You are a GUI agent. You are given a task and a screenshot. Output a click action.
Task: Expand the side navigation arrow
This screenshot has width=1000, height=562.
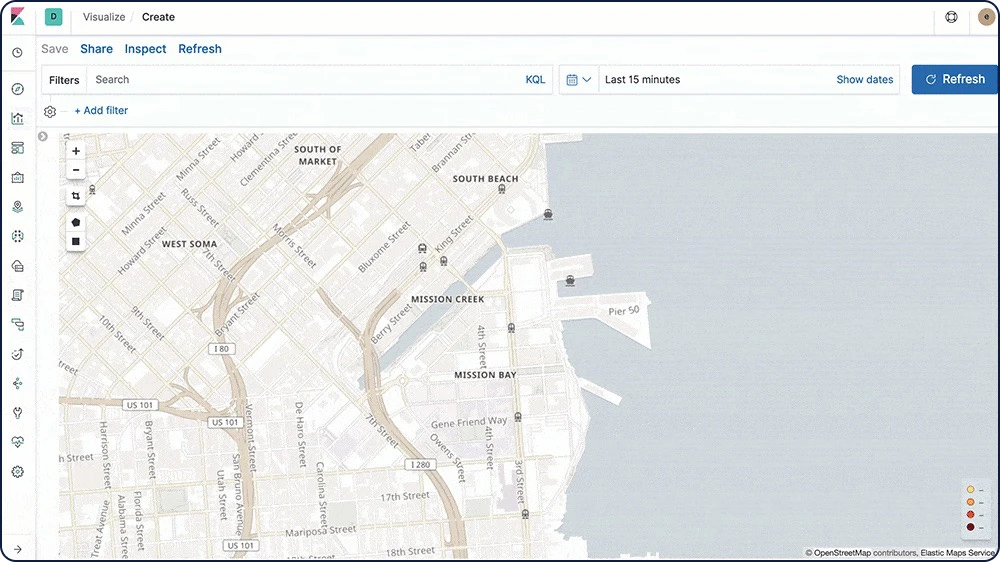18,549
